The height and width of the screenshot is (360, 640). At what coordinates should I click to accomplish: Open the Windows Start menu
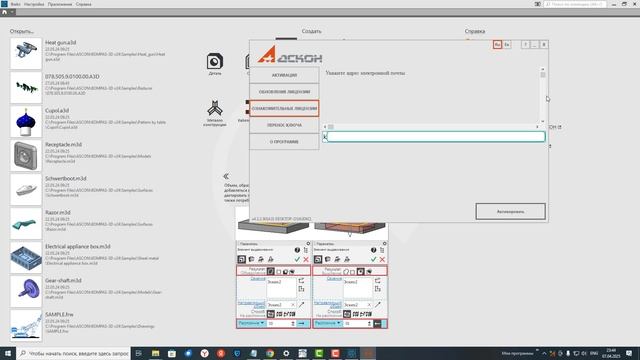(8, 353)
